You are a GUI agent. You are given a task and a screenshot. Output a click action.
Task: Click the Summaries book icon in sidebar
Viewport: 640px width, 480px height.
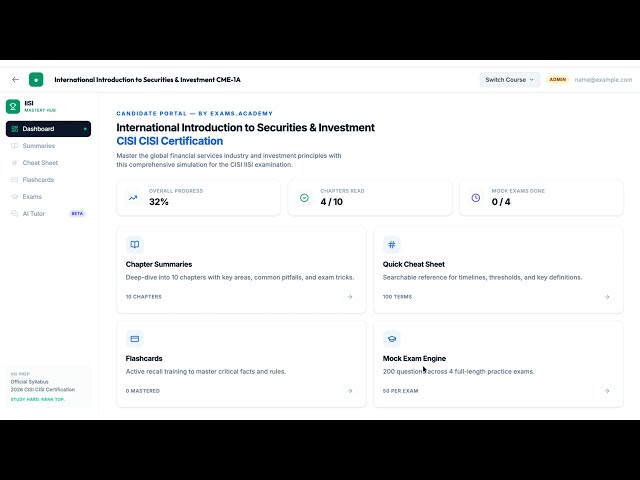click(x=15, y=146)
